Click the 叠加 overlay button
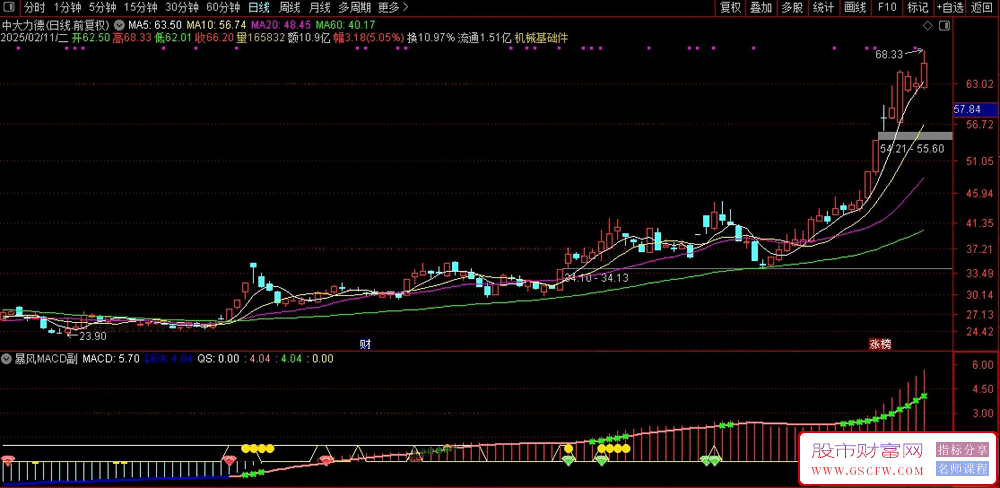The height and width of the screenshot is (488, 1000). [761, 8]
